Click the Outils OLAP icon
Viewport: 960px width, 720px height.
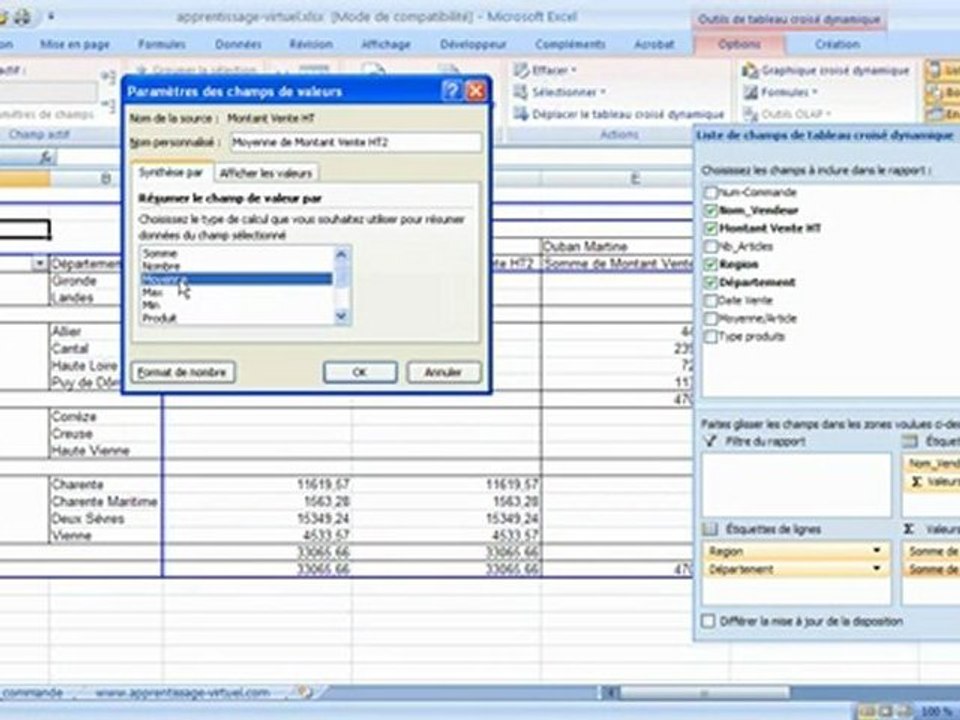click(751, 114)
